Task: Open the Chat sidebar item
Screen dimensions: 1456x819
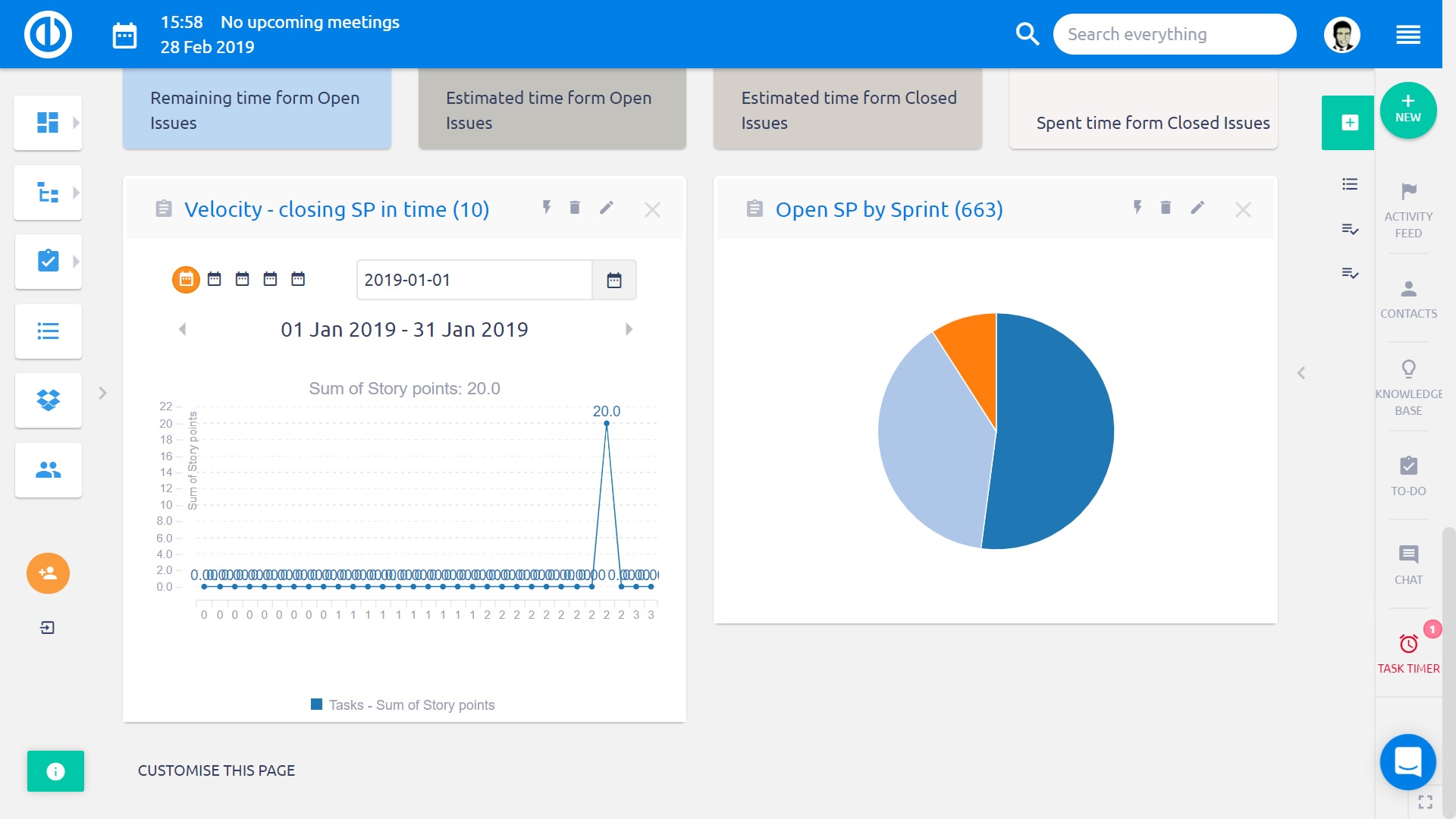Action: (1408, 564)
